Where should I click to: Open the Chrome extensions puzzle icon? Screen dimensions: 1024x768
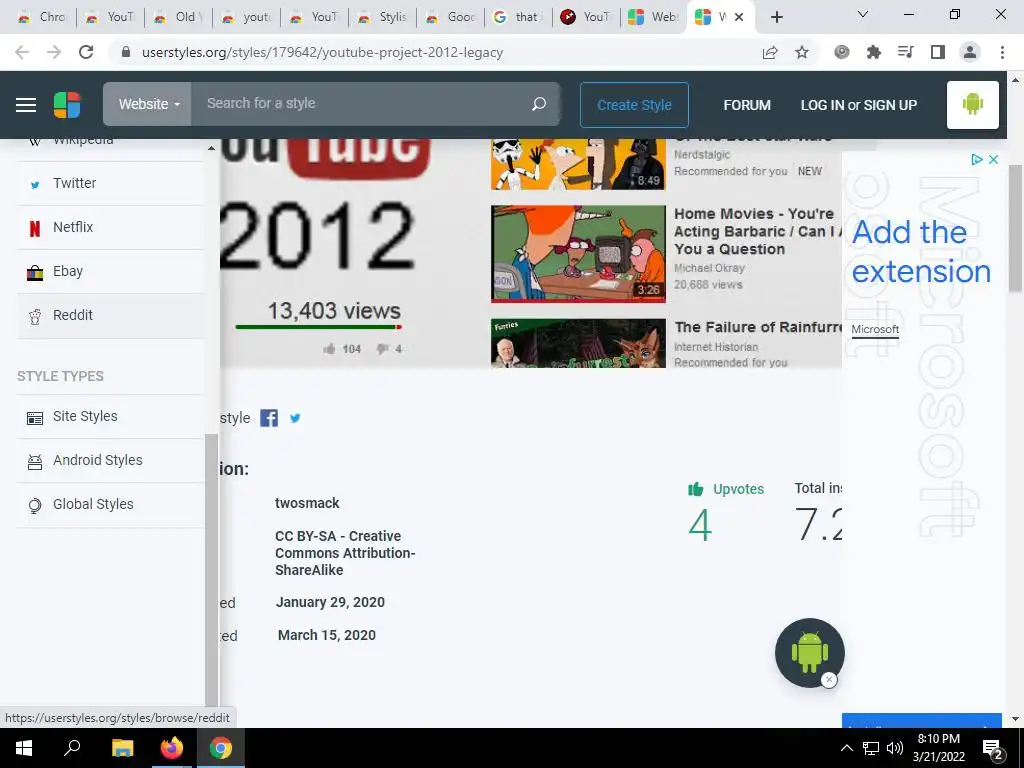pyautogui.click(x=874, y=52)
